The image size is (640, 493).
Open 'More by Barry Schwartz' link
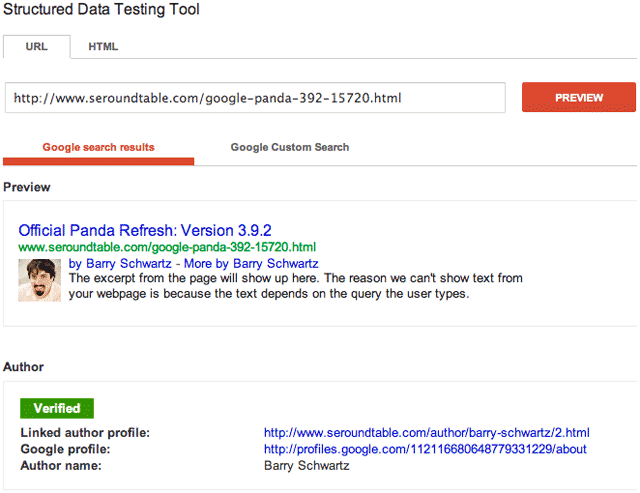click(251, 264)
